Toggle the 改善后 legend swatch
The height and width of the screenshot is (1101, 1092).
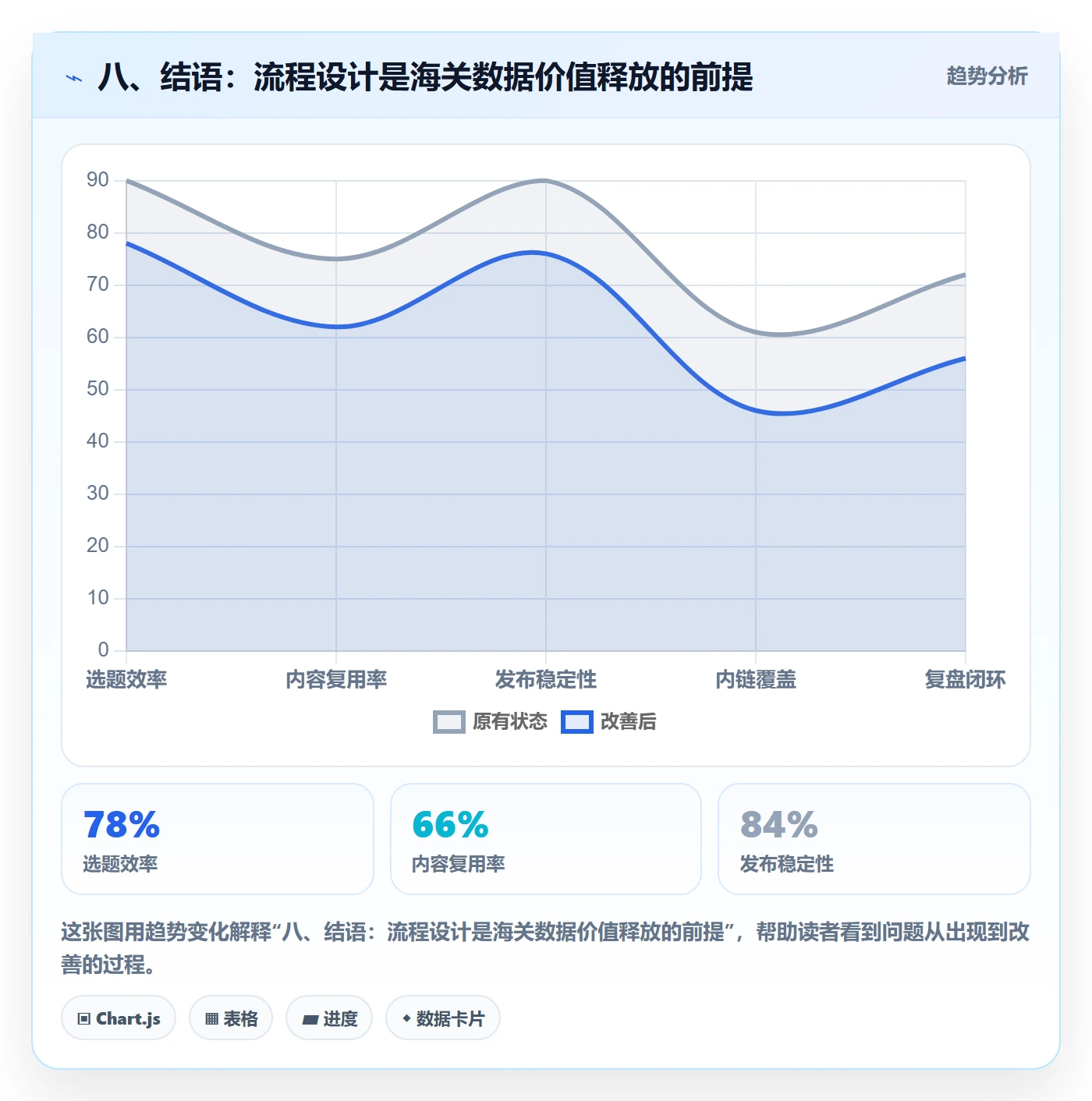pyautogui.click(x=577, y=722)
